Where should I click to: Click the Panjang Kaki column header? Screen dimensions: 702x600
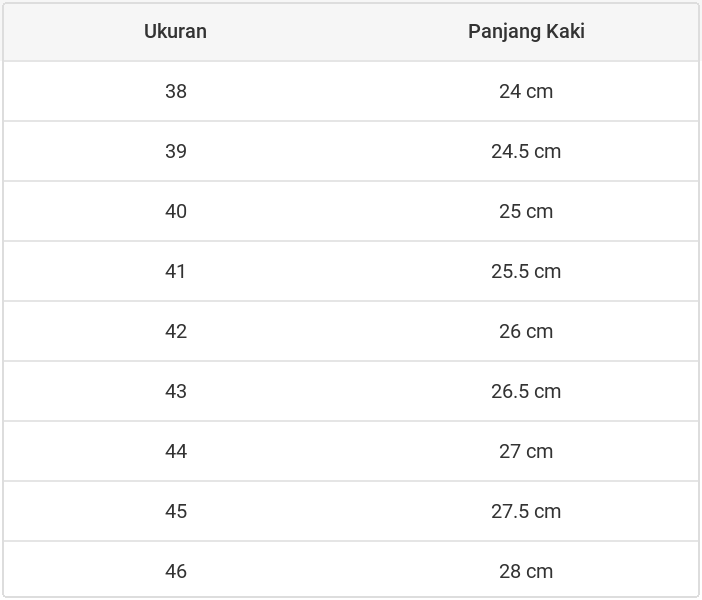point(526,31)
